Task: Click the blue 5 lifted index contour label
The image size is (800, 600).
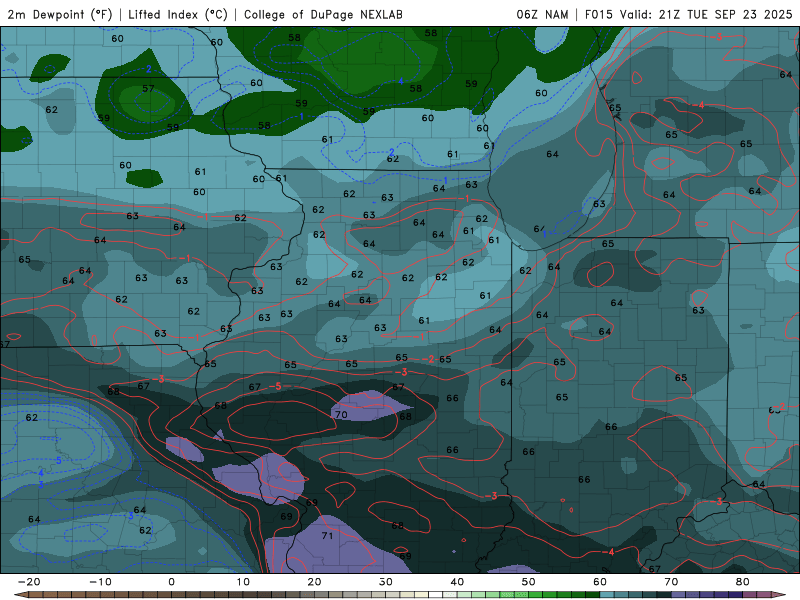Action: coord(59,461)
